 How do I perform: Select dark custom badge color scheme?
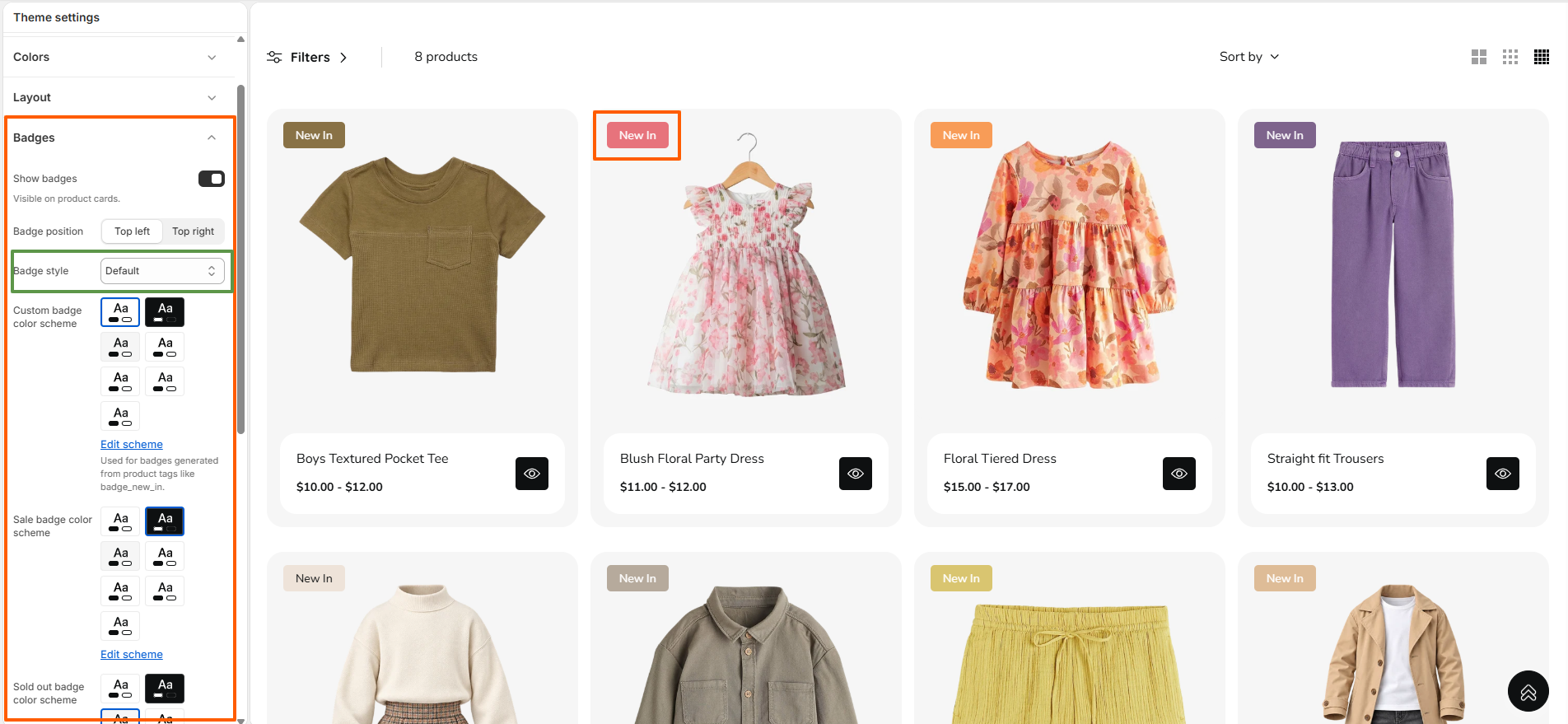(165, 312)
